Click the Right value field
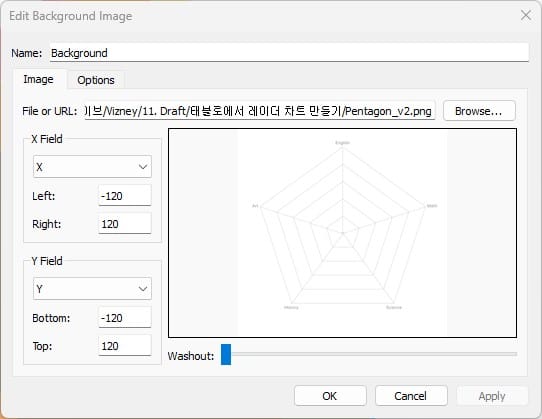Viewport: 542px width, 419px height. point(125,224)
